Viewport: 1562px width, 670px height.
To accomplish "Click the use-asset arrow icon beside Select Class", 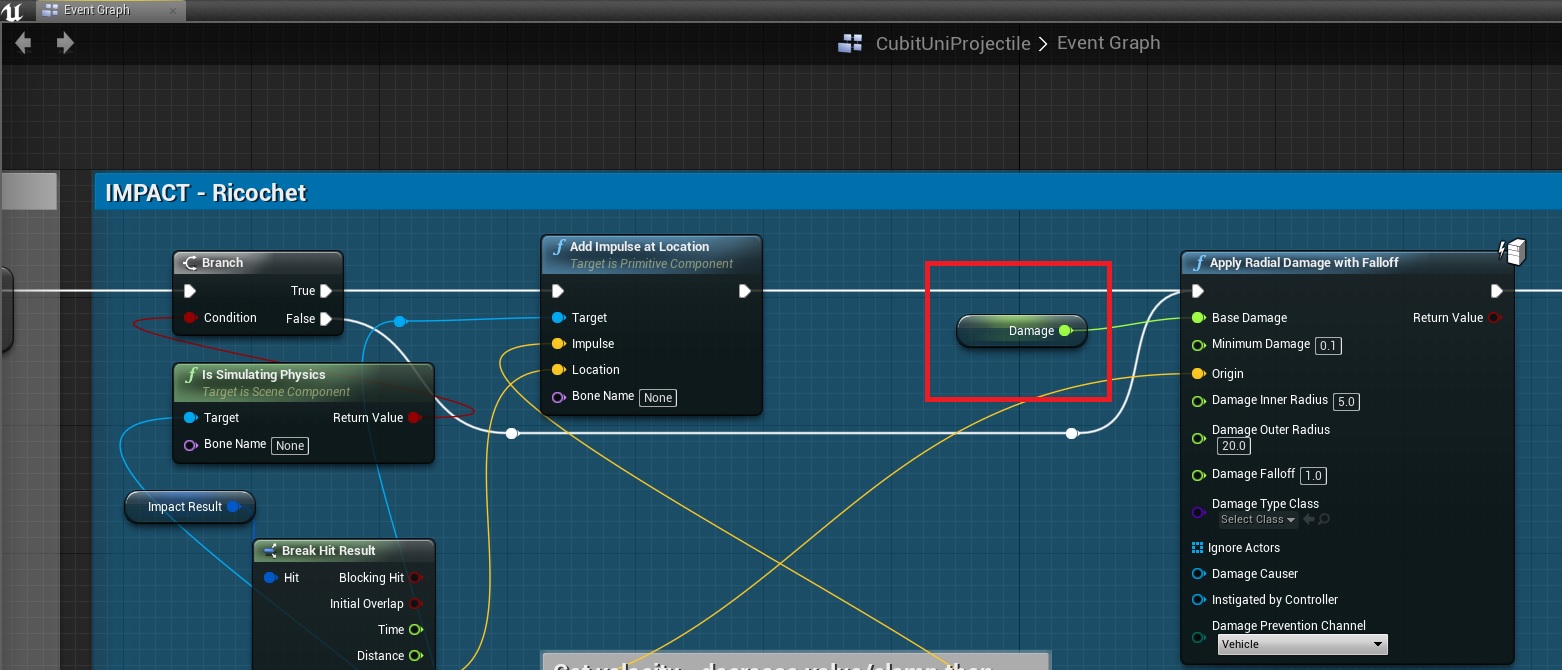I will (x=1305, y=519).
